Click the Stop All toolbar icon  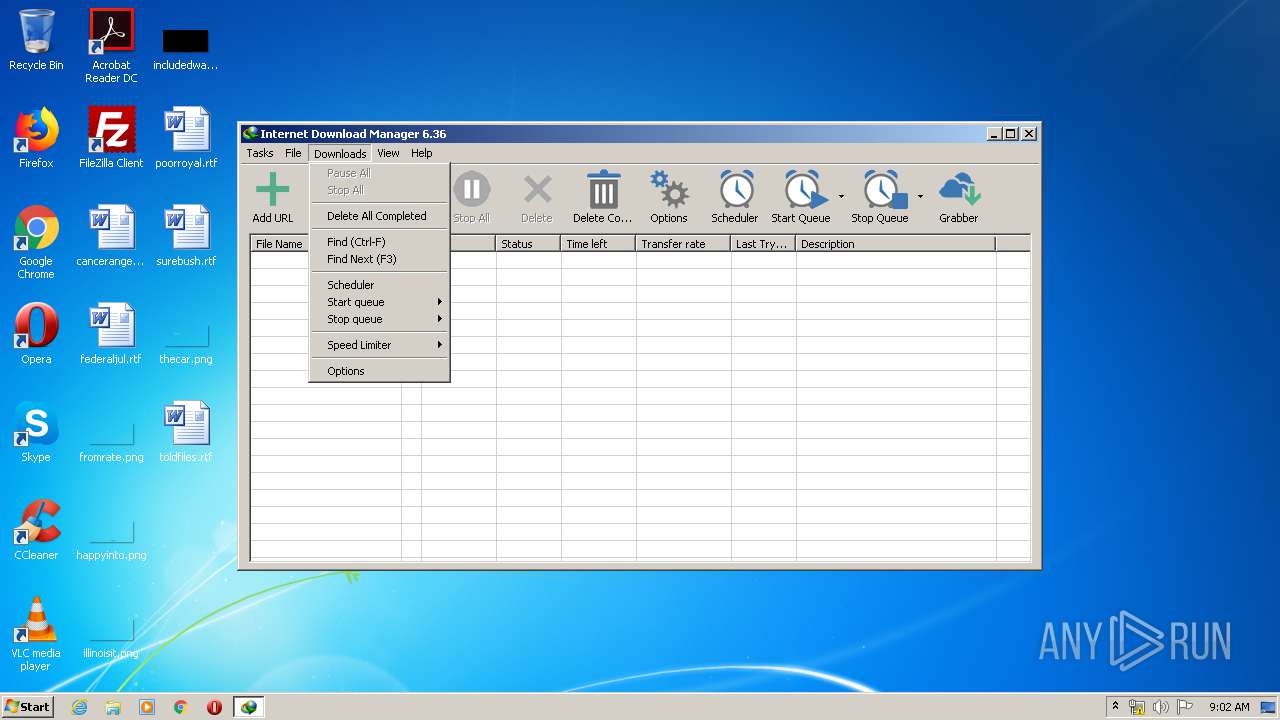tap(471, 197)
